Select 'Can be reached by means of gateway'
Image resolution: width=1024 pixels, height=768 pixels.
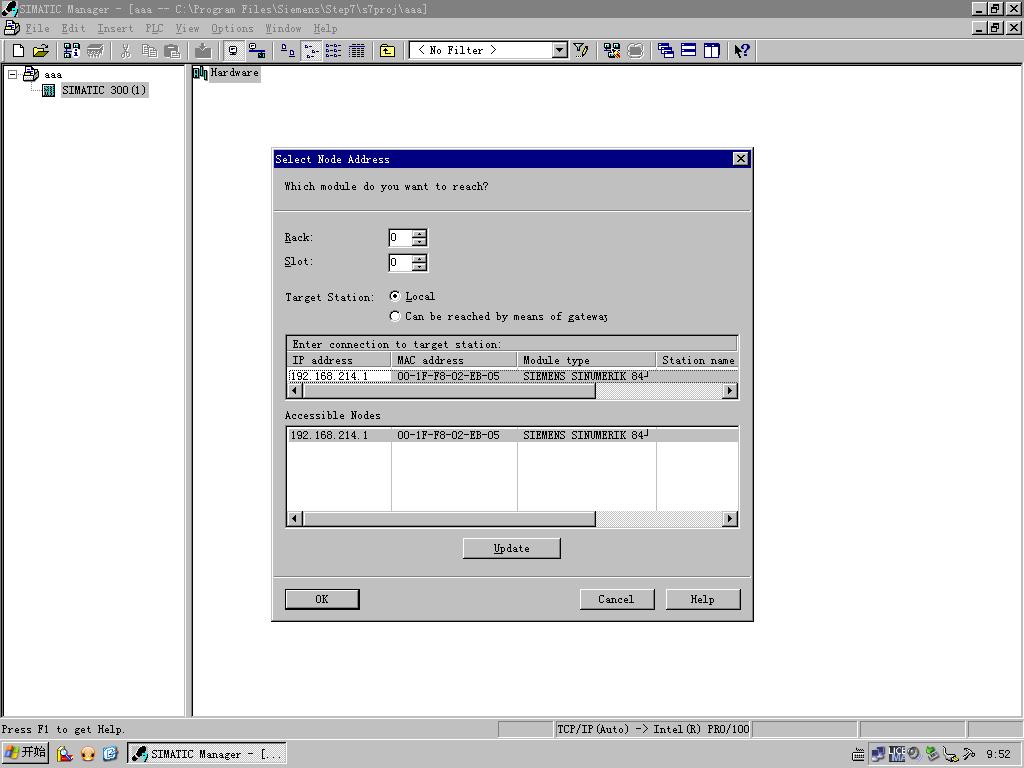coord(395,316)
